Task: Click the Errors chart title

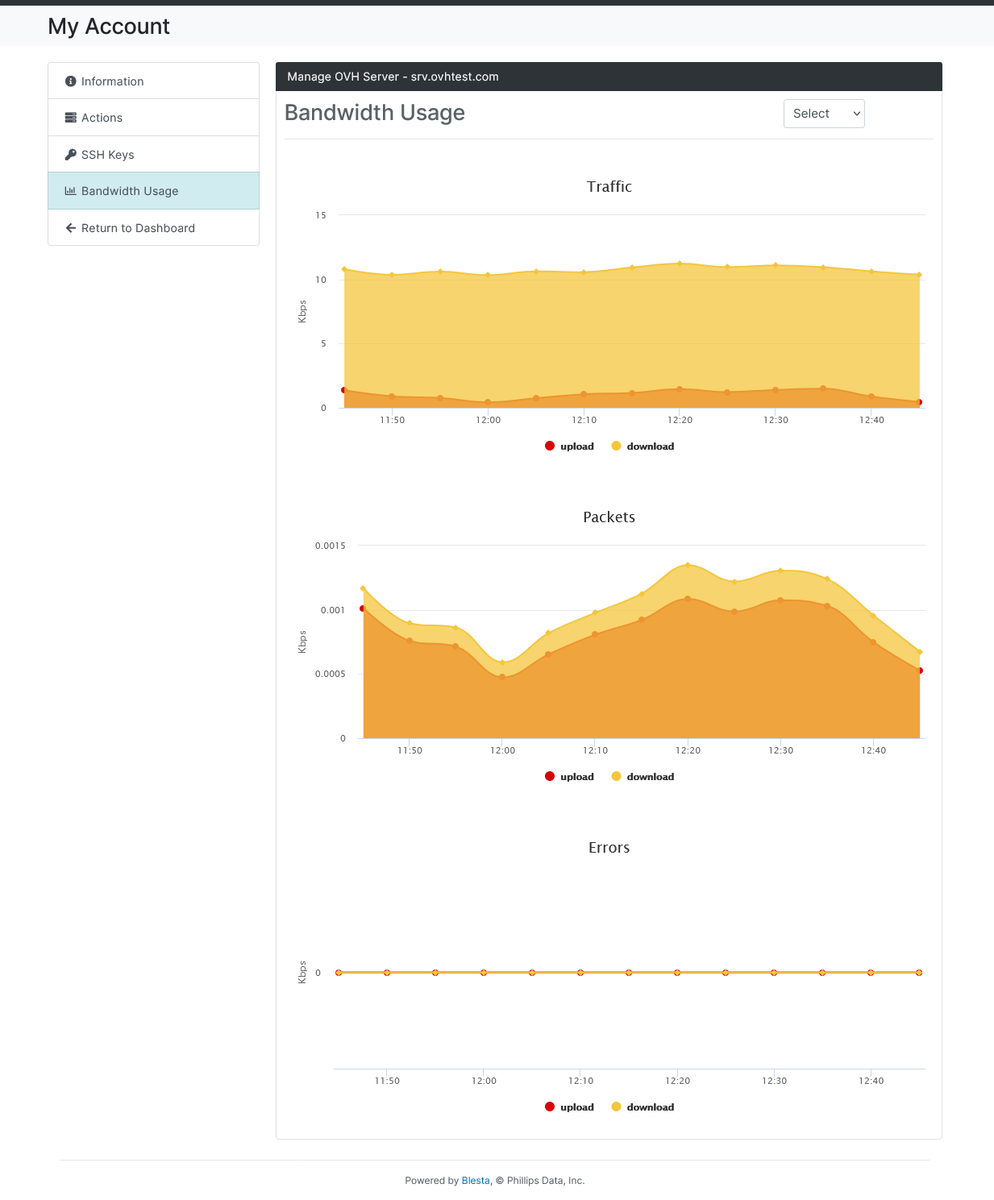Action: tap(609, 848)
